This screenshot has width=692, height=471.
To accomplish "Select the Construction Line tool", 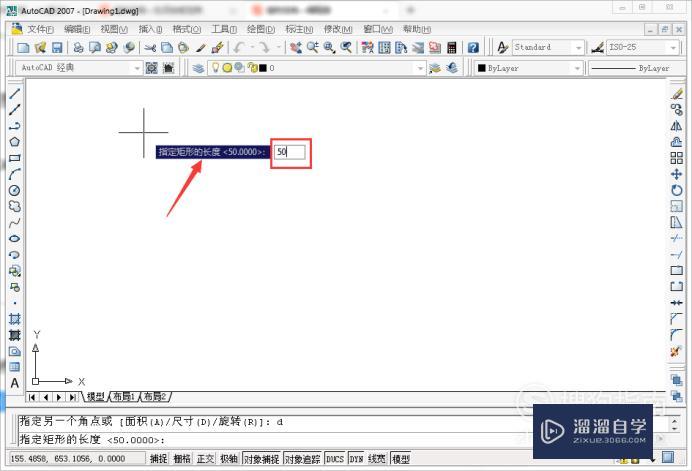I will tap(15, 109).
